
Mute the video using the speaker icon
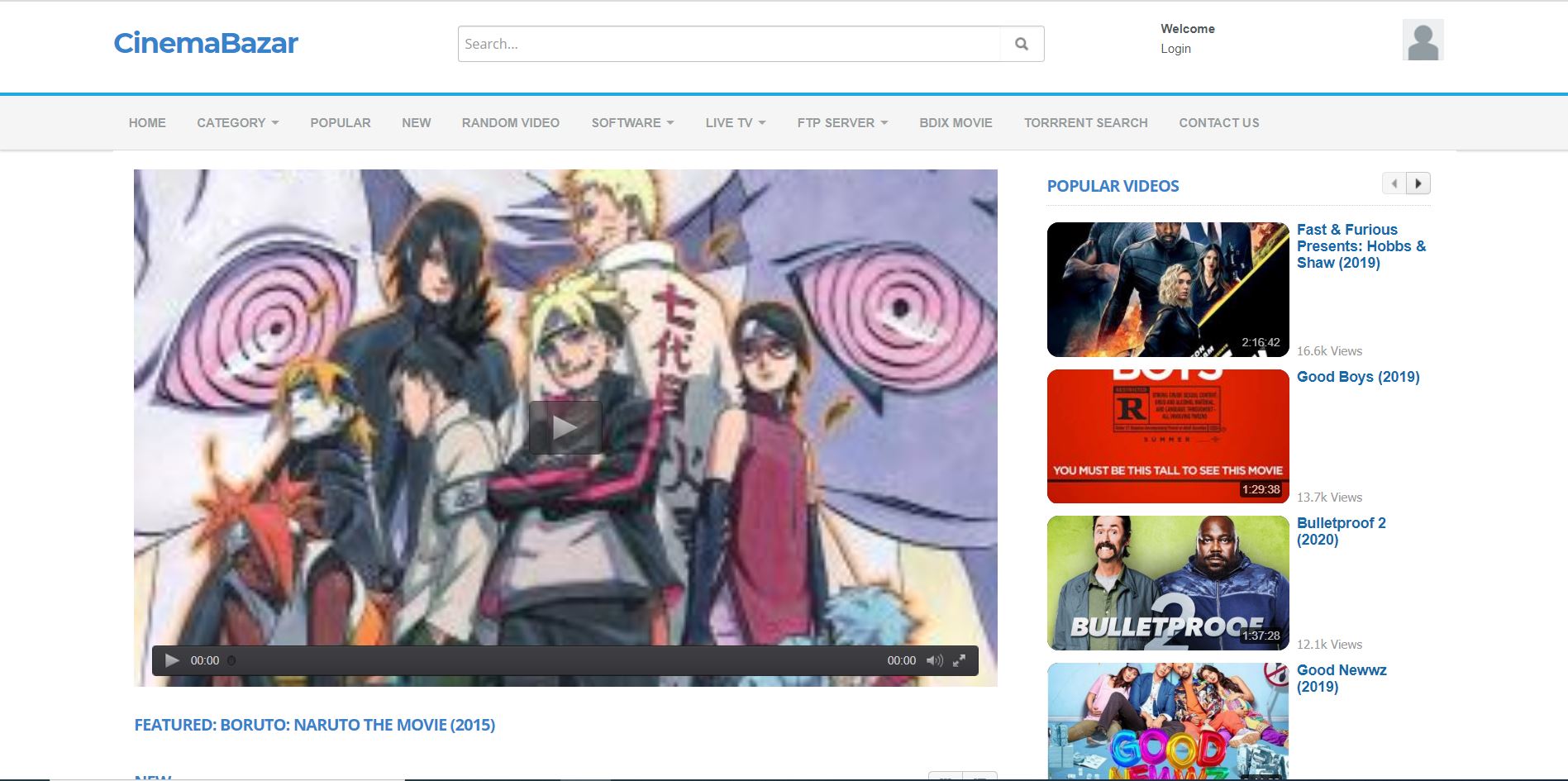[x=934, y=660]
